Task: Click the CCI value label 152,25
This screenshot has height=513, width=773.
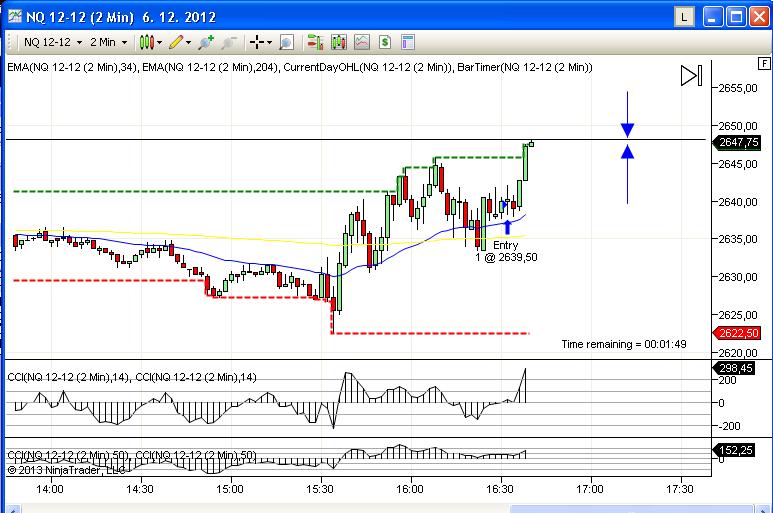Action: pyautogui.click(x=734, y=450)
